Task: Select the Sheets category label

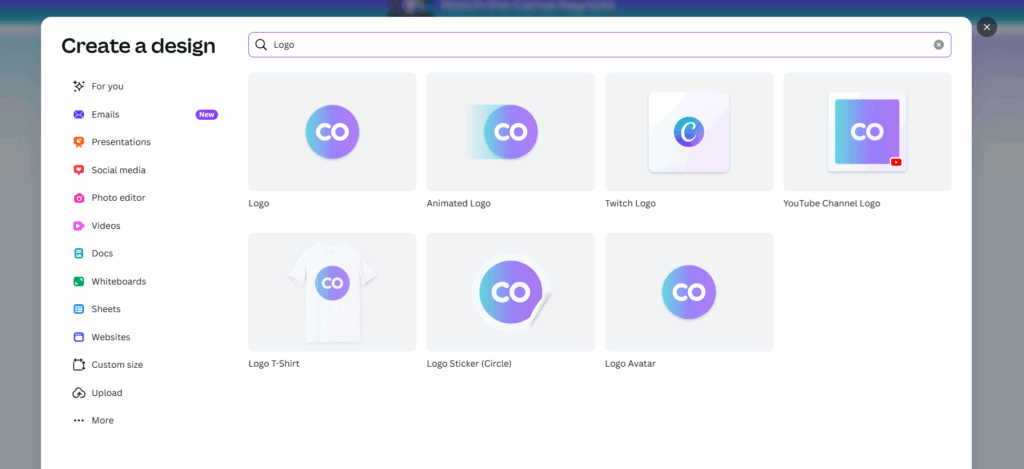Action: 106,309
